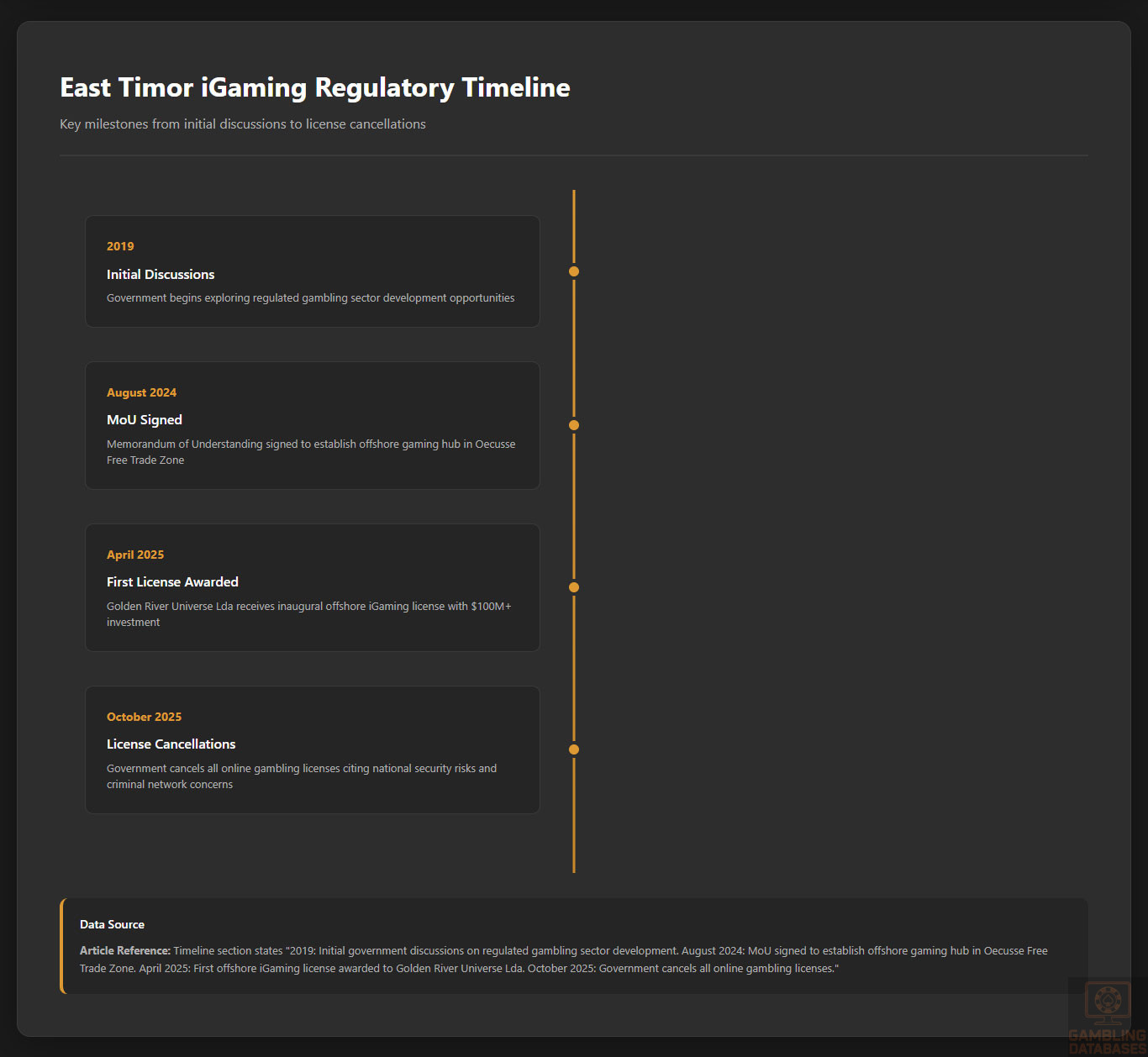
Task: Click the April 2025 date label
Action: 135,555
